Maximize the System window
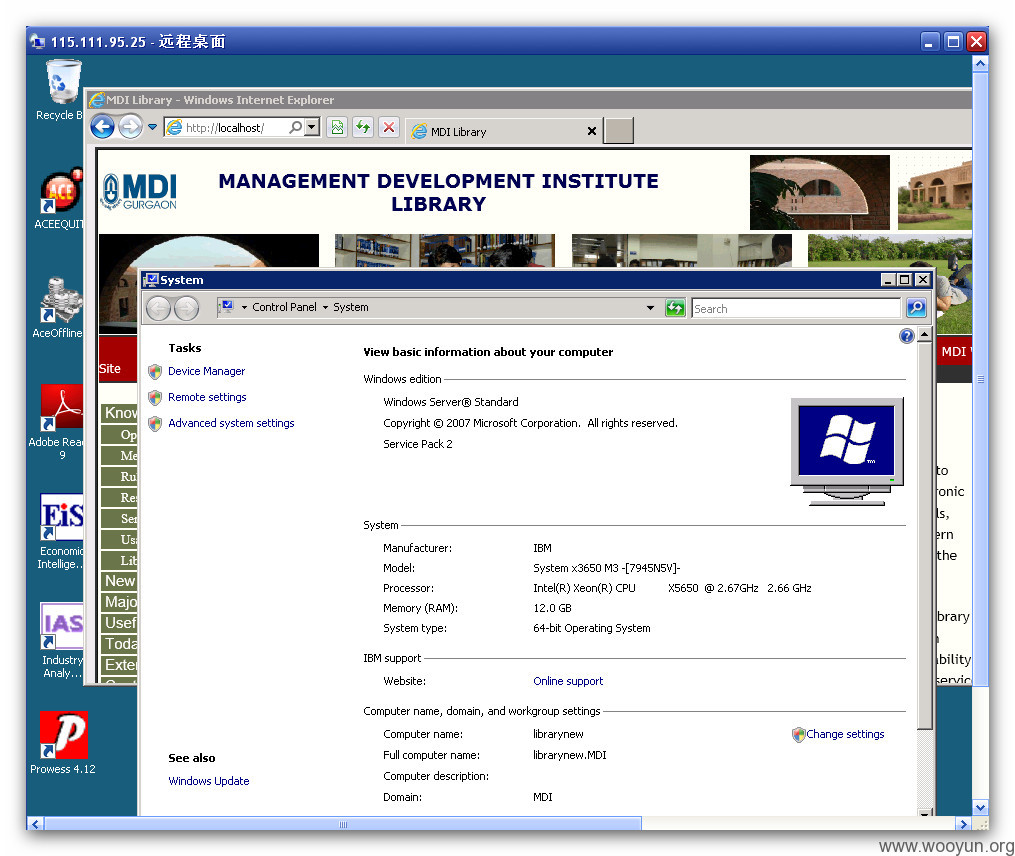The image size is (1015, 856). [905, 280]
